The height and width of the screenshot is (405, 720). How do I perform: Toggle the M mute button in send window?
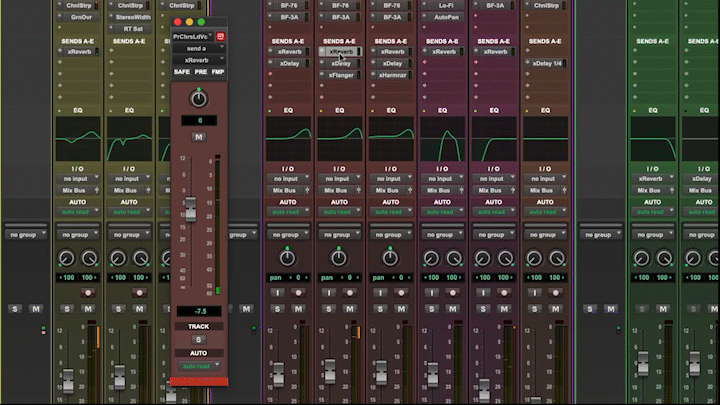coord(199,136)
